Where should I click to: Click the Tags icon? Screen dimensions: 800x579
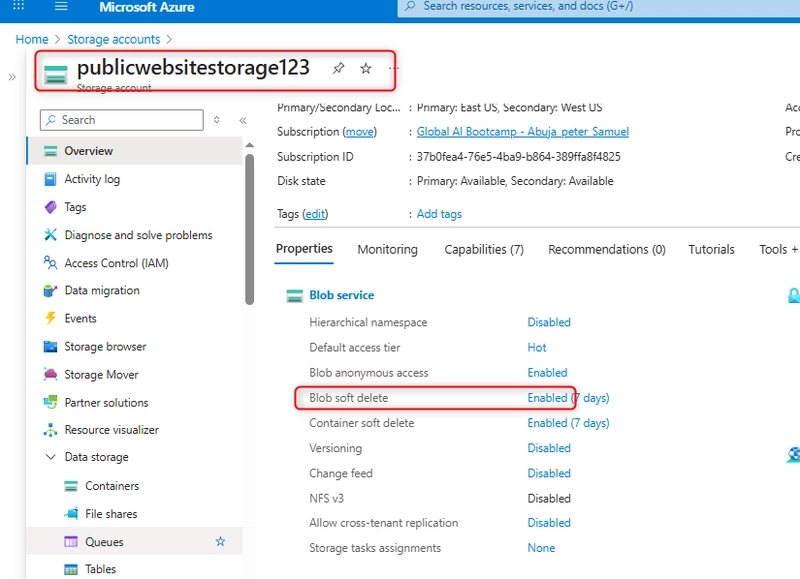pyautogui.click(x=51, y=207)
